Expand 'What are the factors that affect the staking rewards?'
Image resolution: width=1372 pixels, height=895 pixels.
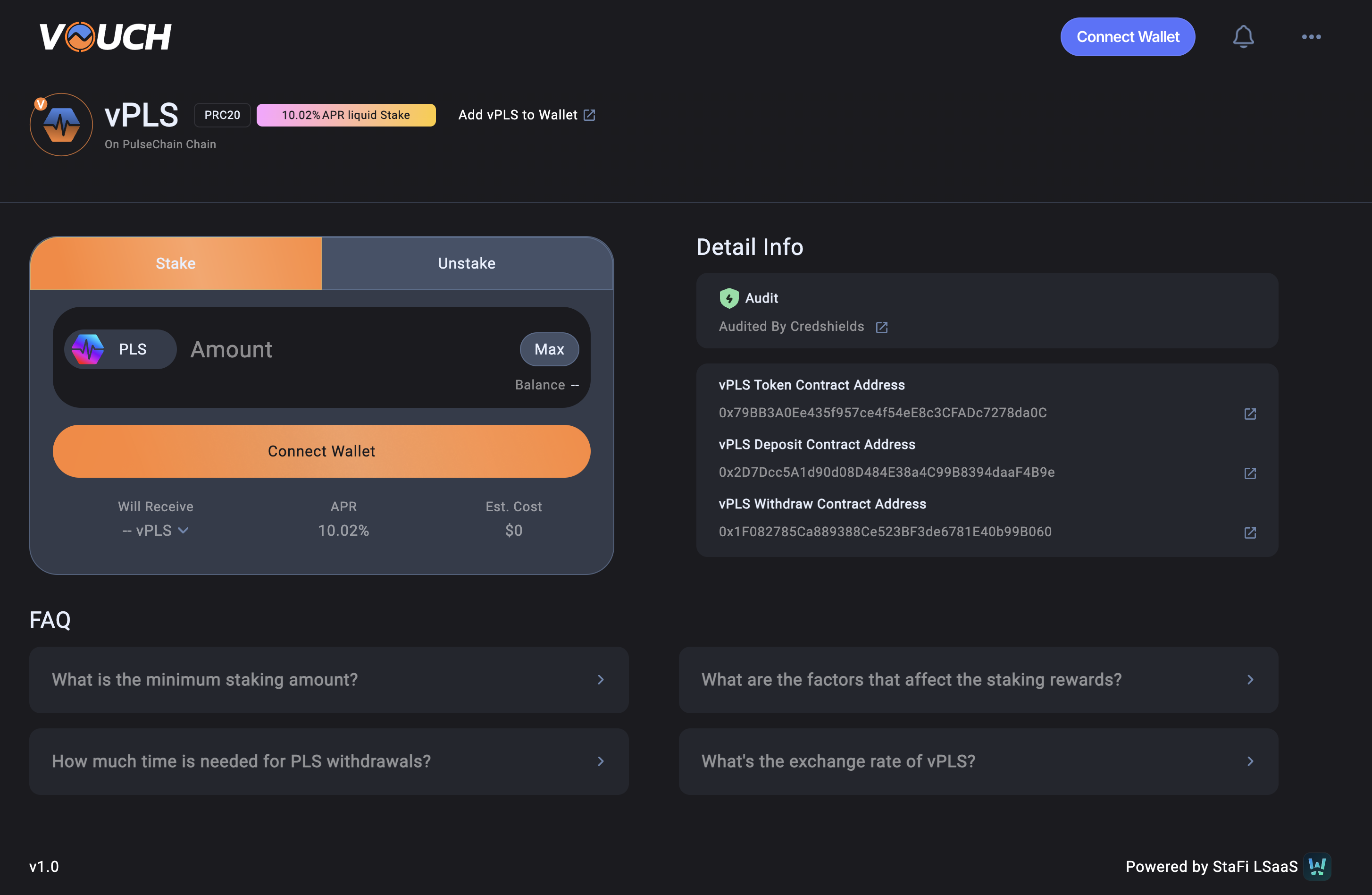[x=978, y=679]
